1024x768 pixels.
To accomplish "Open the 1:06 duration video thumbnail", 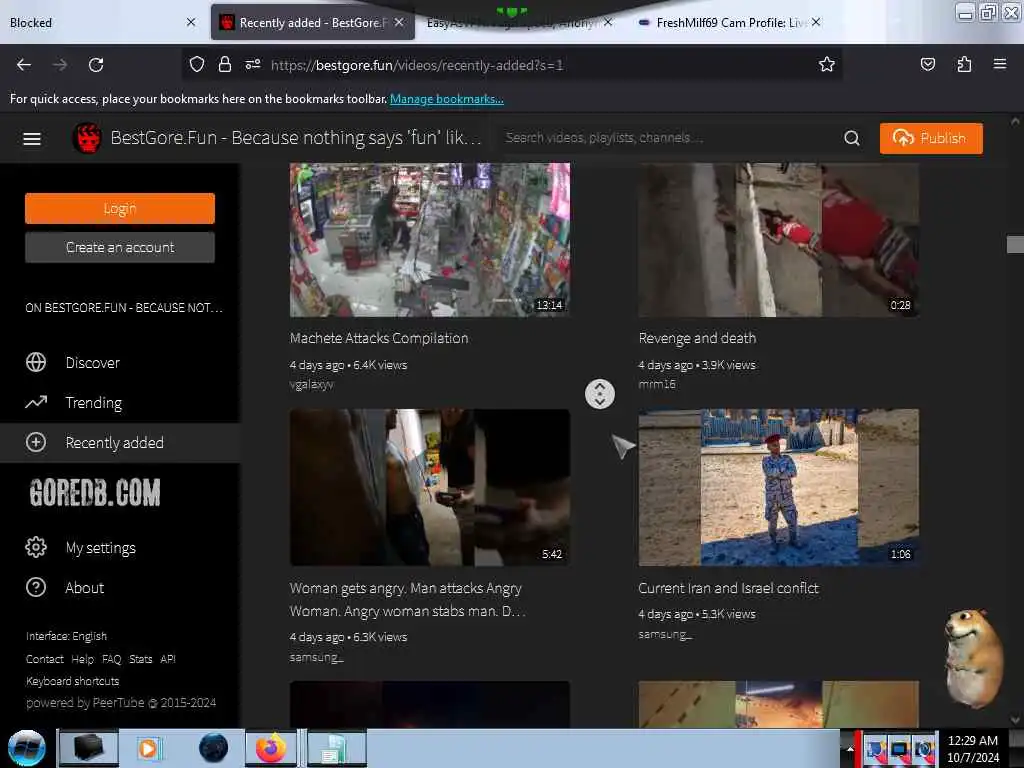I will (x=778, y=487).
